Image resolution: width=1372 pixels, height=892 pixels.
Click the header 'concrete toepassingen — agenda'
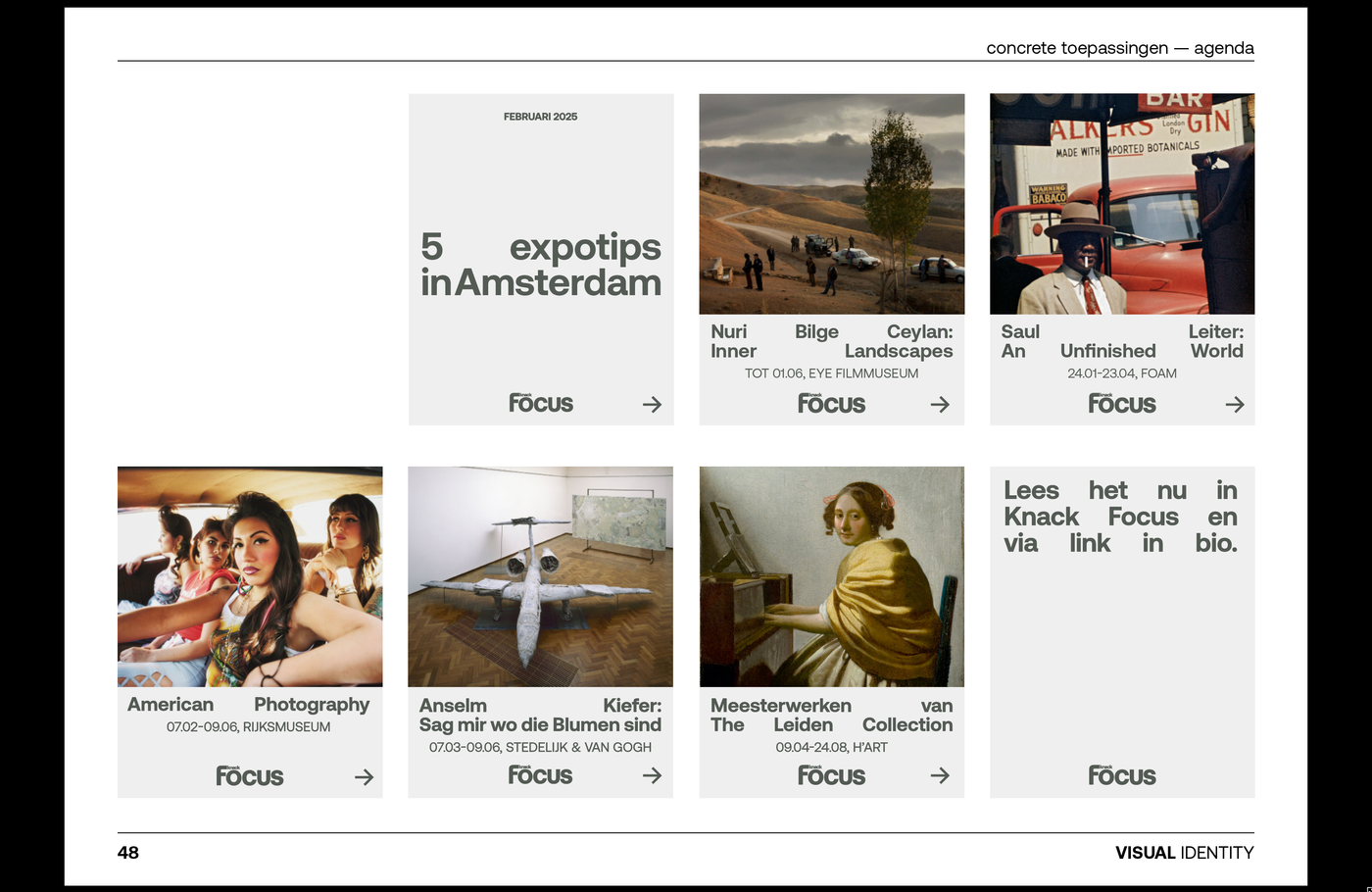[x=1120, y=48]
